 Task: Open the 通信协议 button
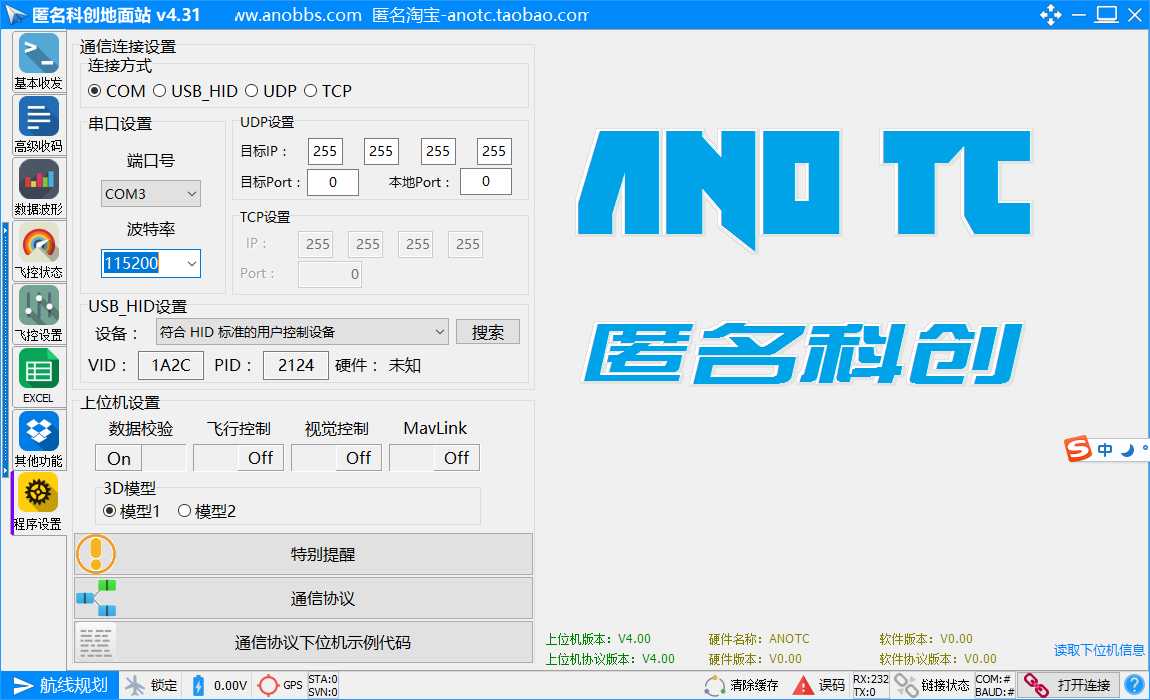(x=304, y=598)
